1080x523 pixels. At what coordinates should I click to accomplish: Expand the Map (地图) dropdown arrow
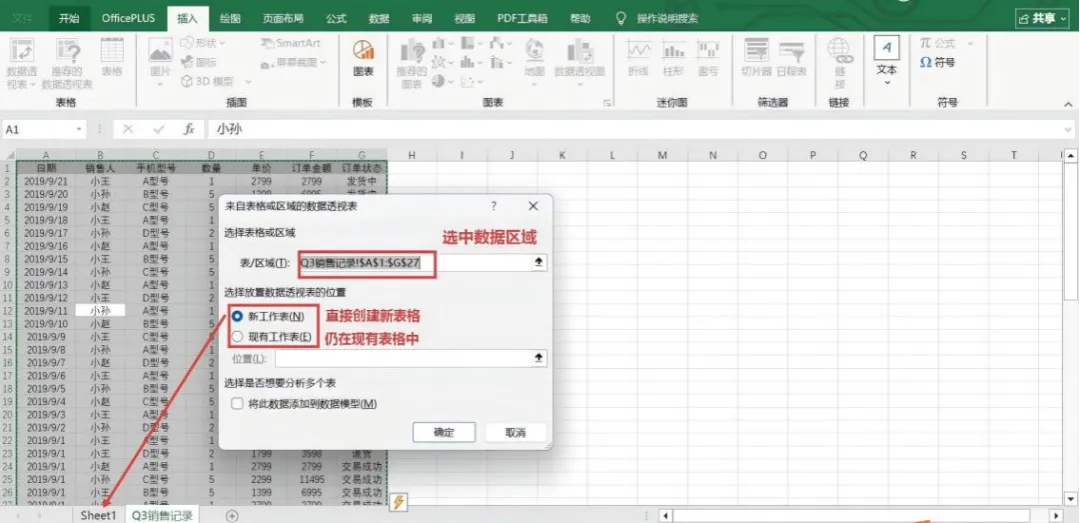(534, 84)
